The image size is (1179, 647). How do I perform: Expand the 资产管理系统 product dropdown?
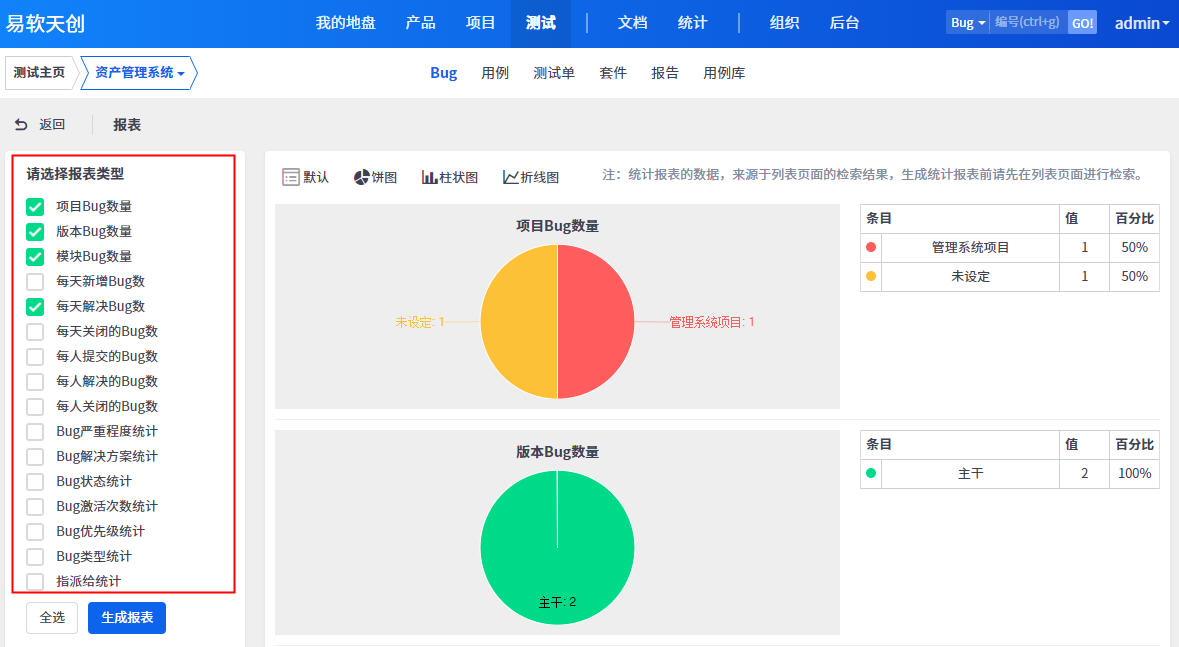[x=139, y=73]
